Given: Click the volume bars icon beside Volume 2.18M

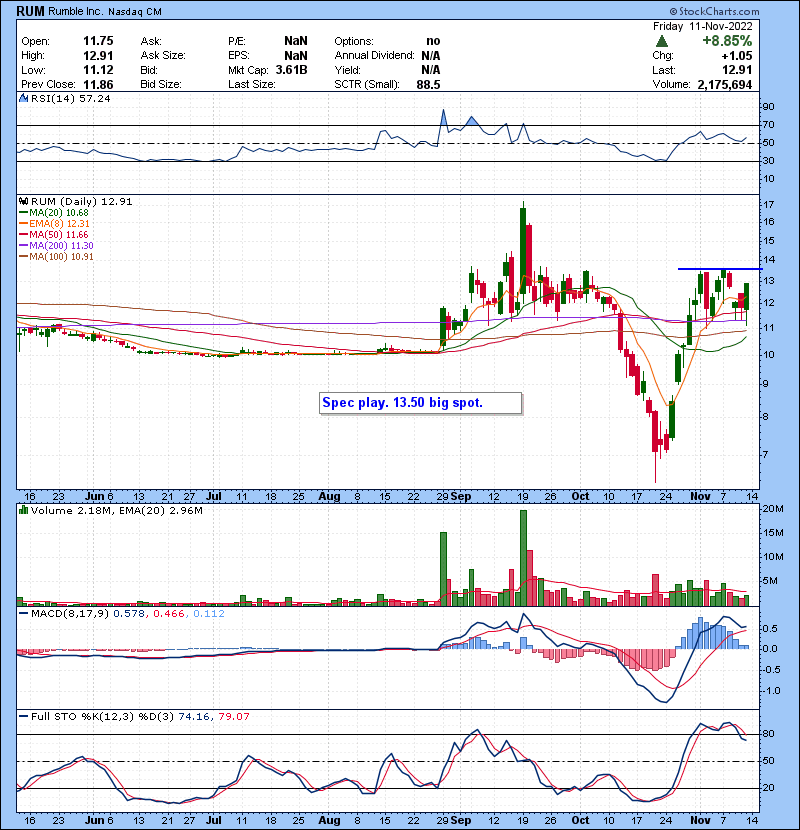Looking at the screenshot, I should 23,511.
